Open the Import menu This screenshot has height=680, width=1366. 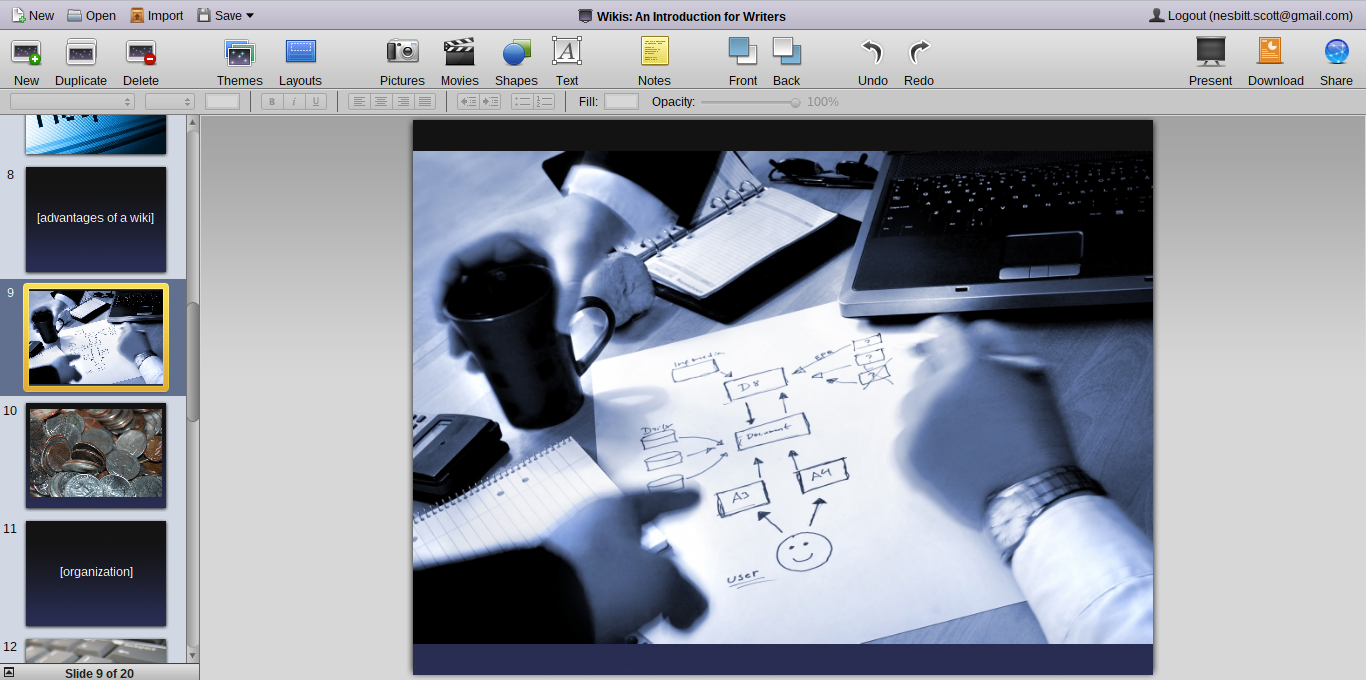(x=156, y=15)
